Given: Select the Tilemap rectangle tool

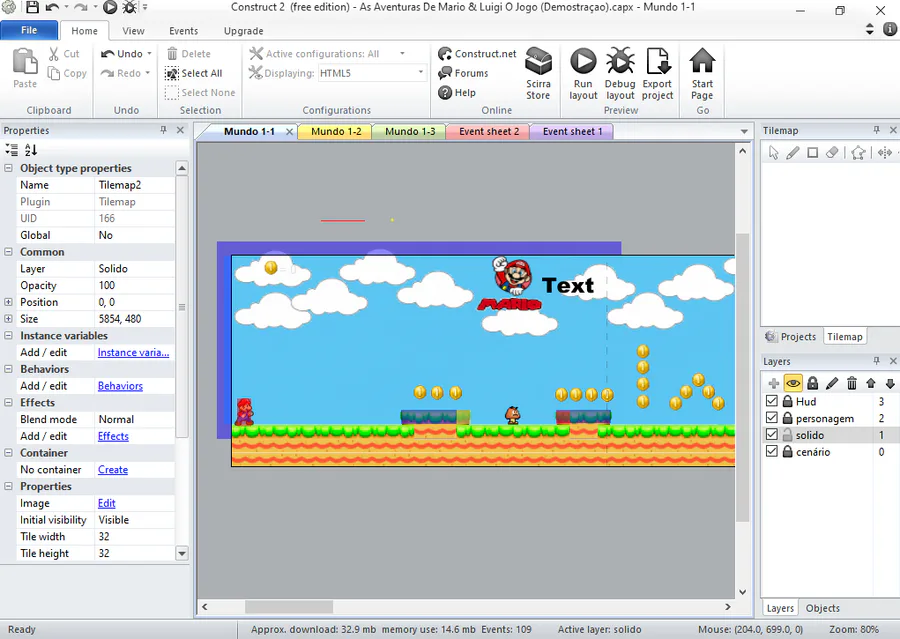Looking at the screenshot, I should click(x=812, y=153).
